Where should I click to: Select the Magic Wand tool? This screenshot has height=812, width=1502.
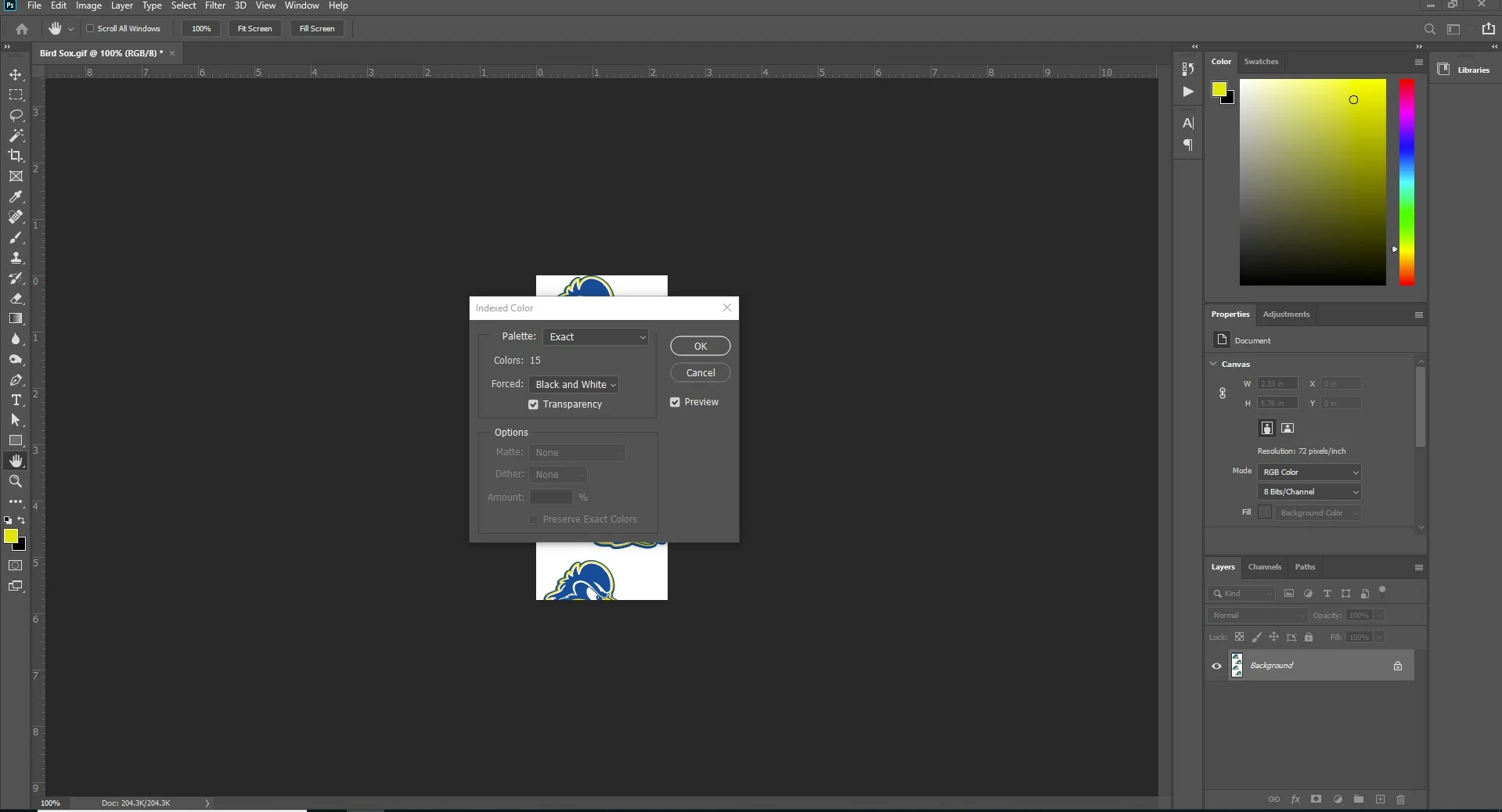click(16, 135)
